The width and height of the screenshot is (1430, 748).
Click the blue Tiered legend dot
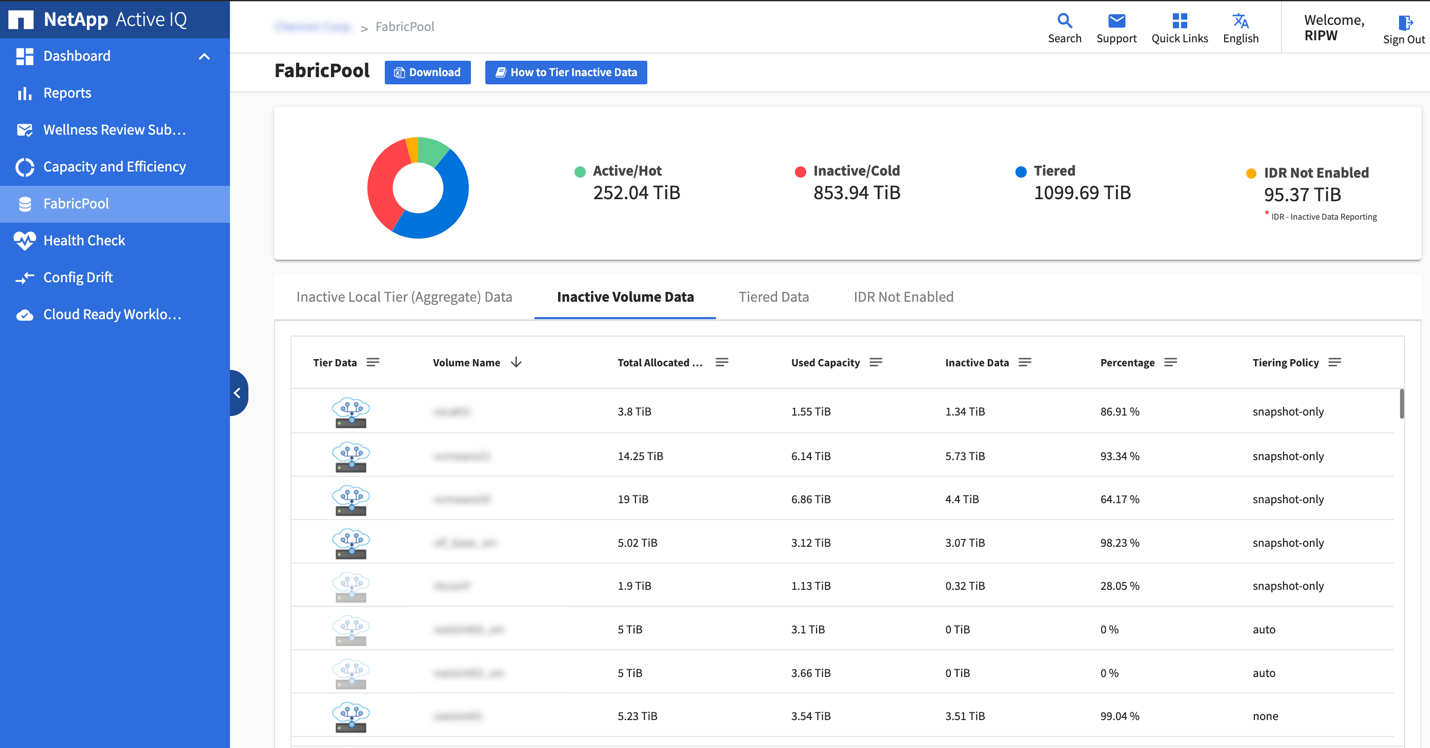(x=1020, y=172)
